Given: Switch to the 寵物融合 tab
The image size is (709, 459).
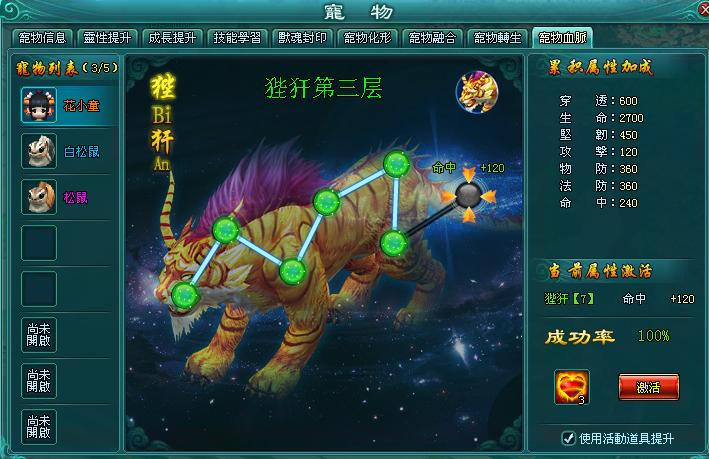Looking at the screenshot, I should pos(432,38).
